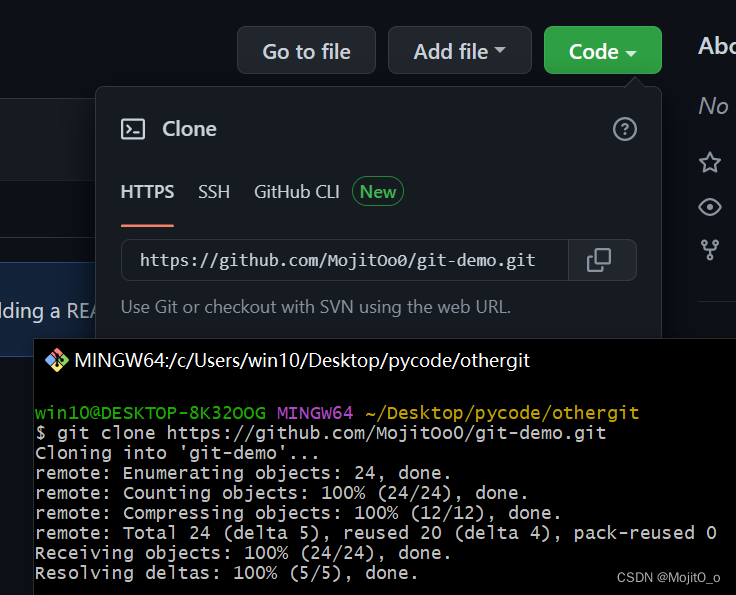This screenshot has width=736, height=595.
Task: Copy the clone URL with the clipboard icon
Action: (x=599, y=260)
